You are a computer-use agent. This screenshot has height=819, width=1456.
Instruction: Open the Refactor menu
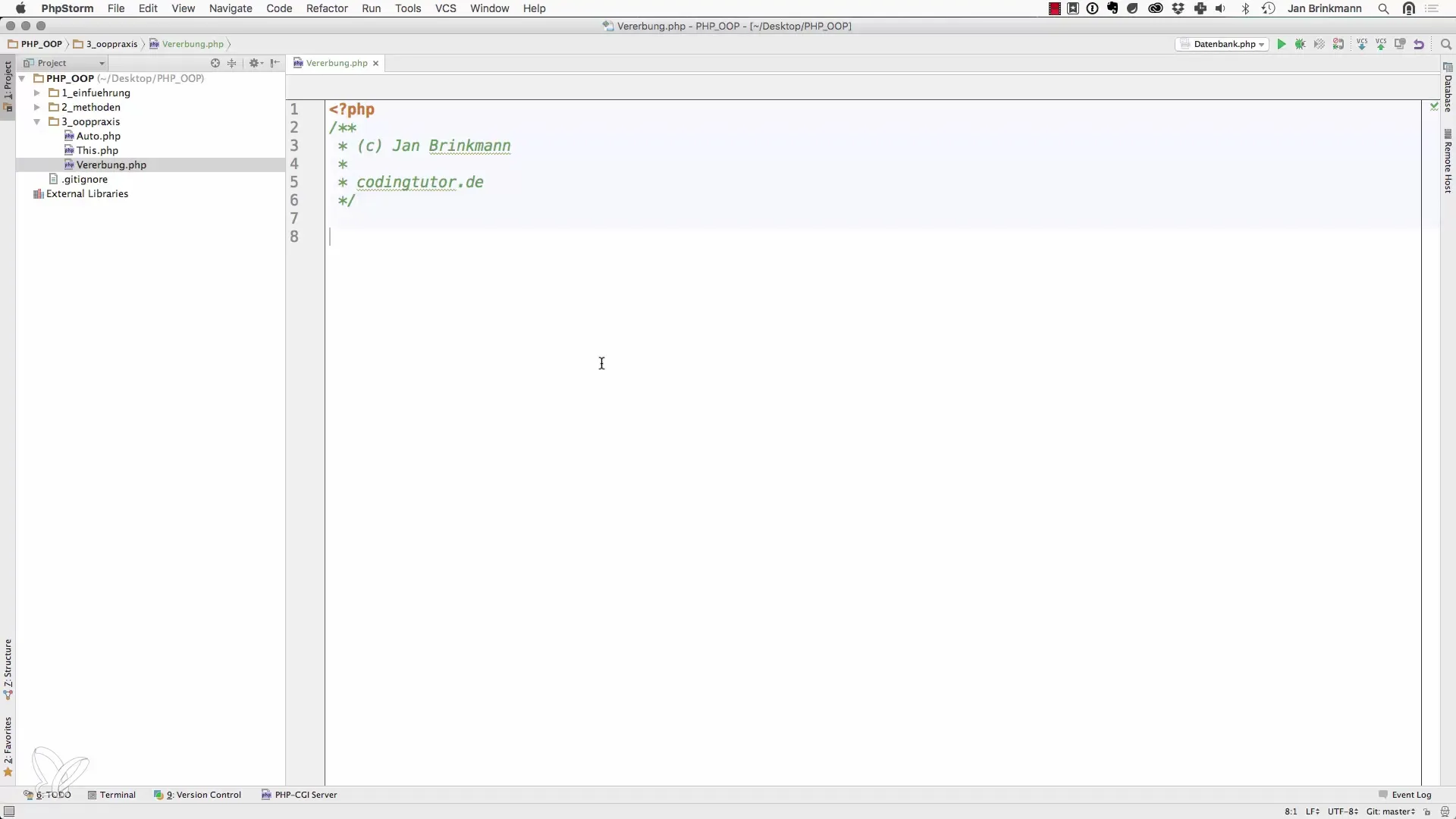tap(327, 8)
